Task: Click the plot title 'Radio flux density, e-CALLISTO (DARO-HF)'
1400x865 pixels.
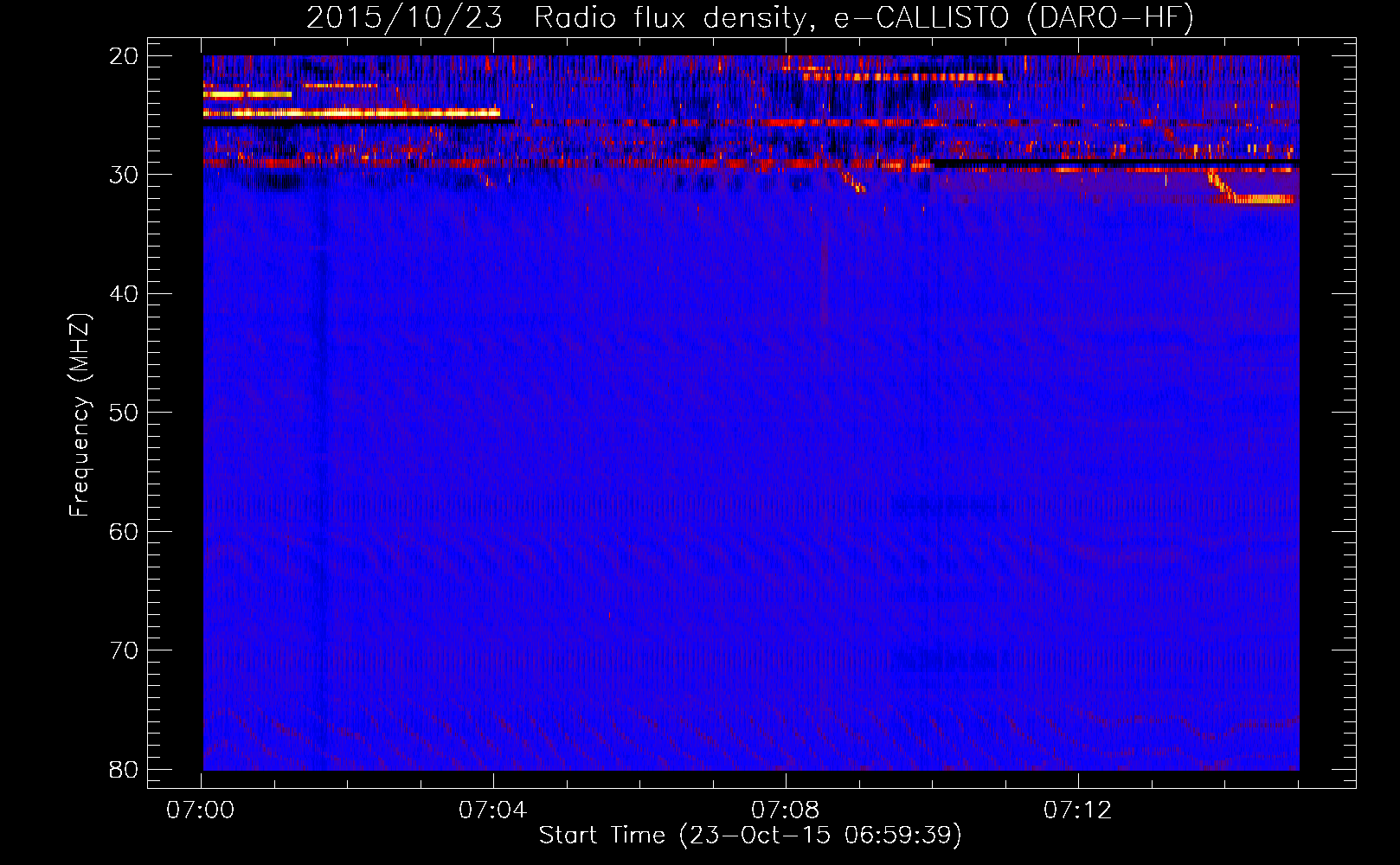Action: pos(864,18)
